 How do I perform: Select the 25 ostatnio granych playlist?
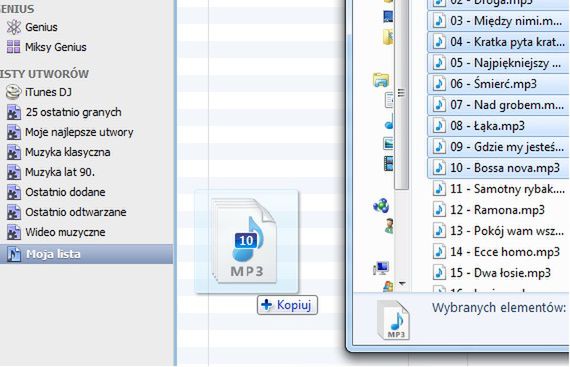73,112
